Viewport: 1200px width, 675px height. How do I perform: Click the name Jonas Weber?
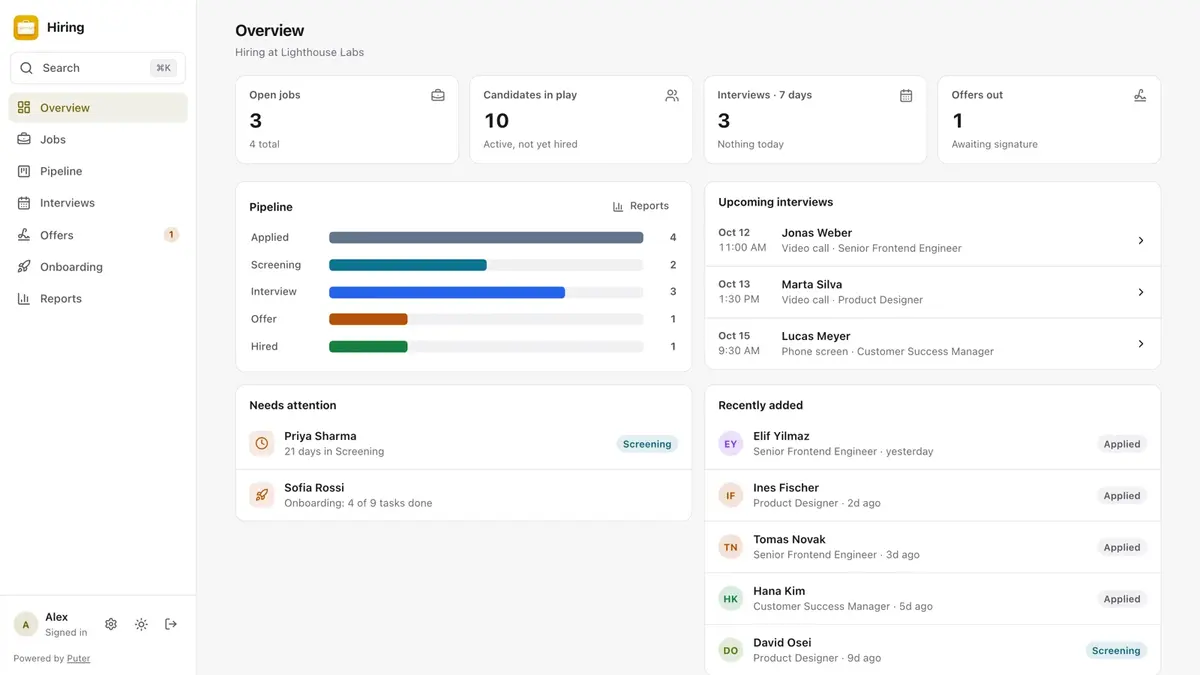[817, 233]
